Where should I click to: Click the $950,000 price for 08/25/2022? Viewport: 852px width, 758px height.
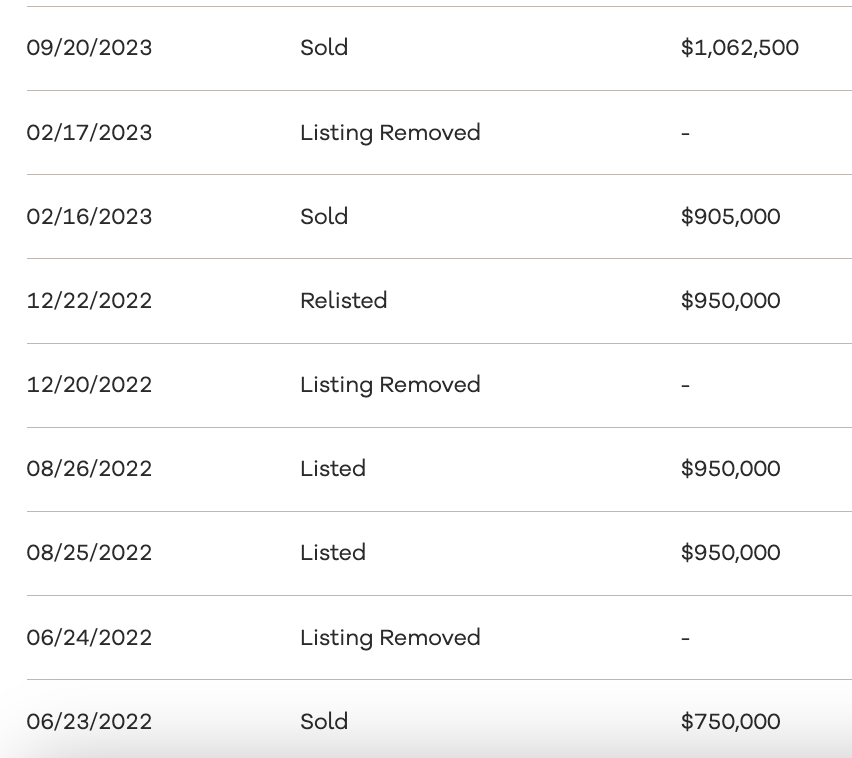[730, 553]
